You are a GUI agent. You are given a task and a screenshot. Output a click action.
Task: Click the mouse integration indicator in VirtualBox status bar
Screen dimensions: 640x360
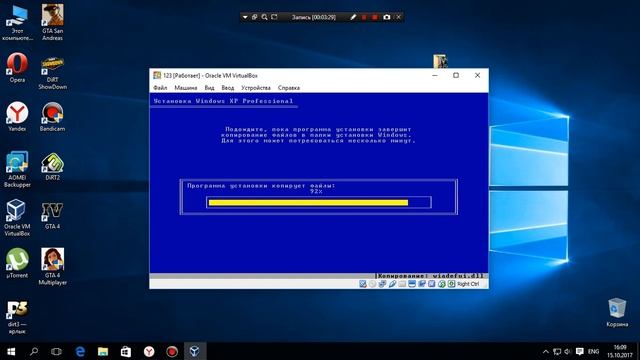point(442,284)
